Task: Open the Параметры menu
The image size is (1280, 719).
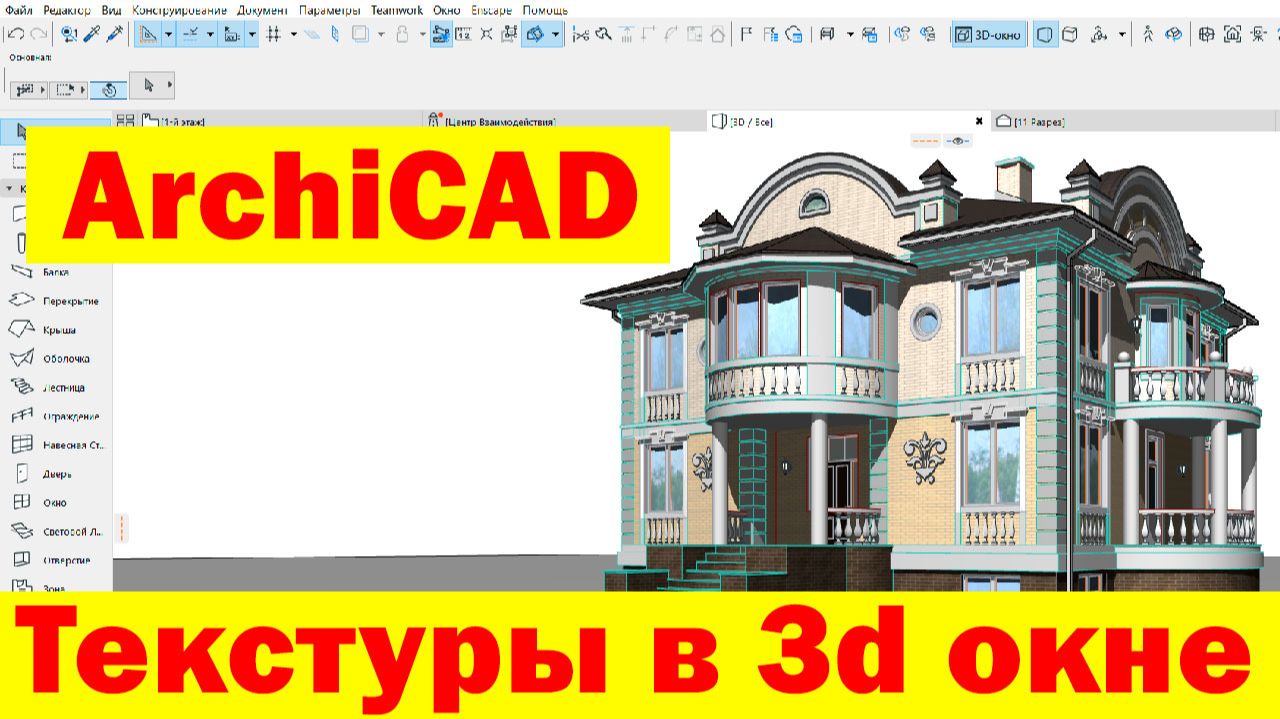Action: tap(330, 10)
